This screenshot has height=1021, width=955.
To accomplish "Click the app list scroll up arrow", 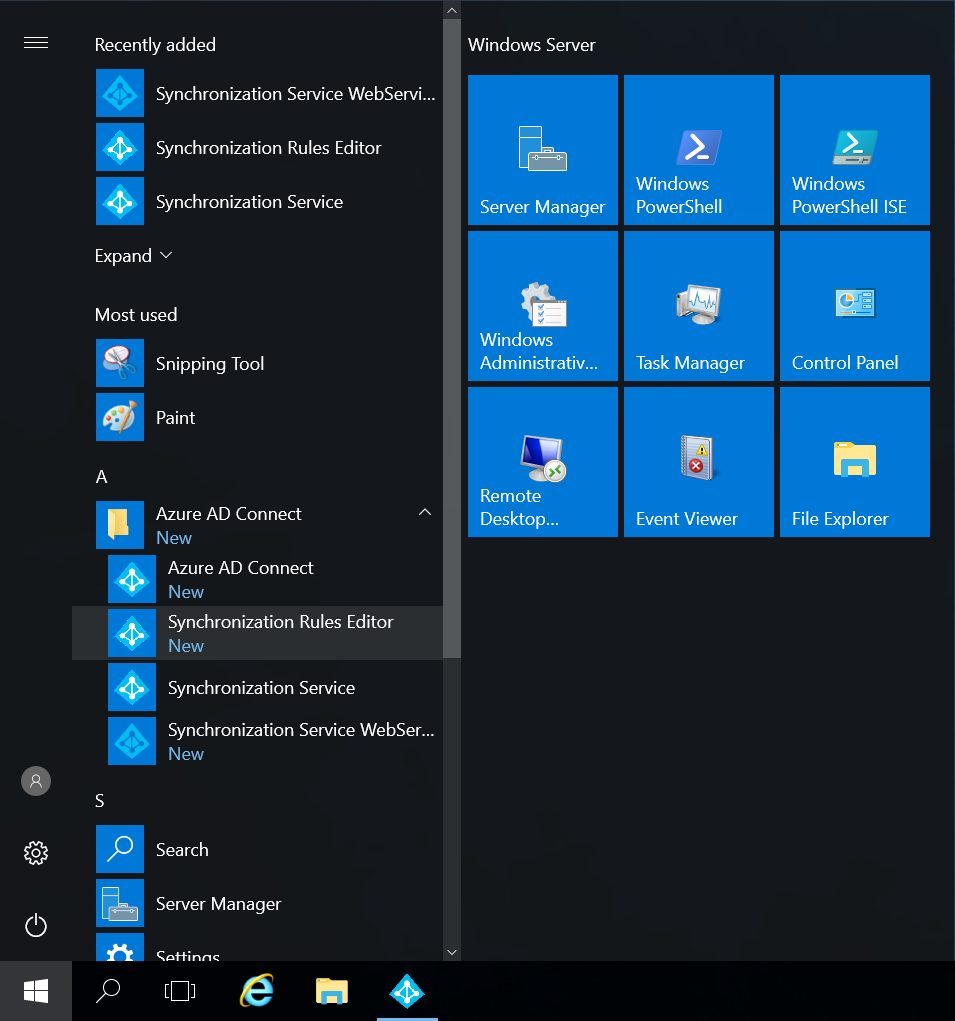I will (452, 10).
